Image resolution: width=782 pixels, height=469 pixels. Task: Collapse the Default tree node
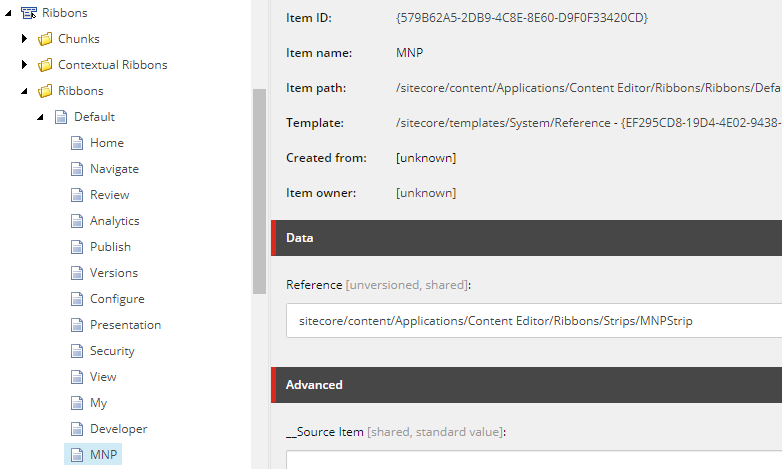tap(40, 117)
